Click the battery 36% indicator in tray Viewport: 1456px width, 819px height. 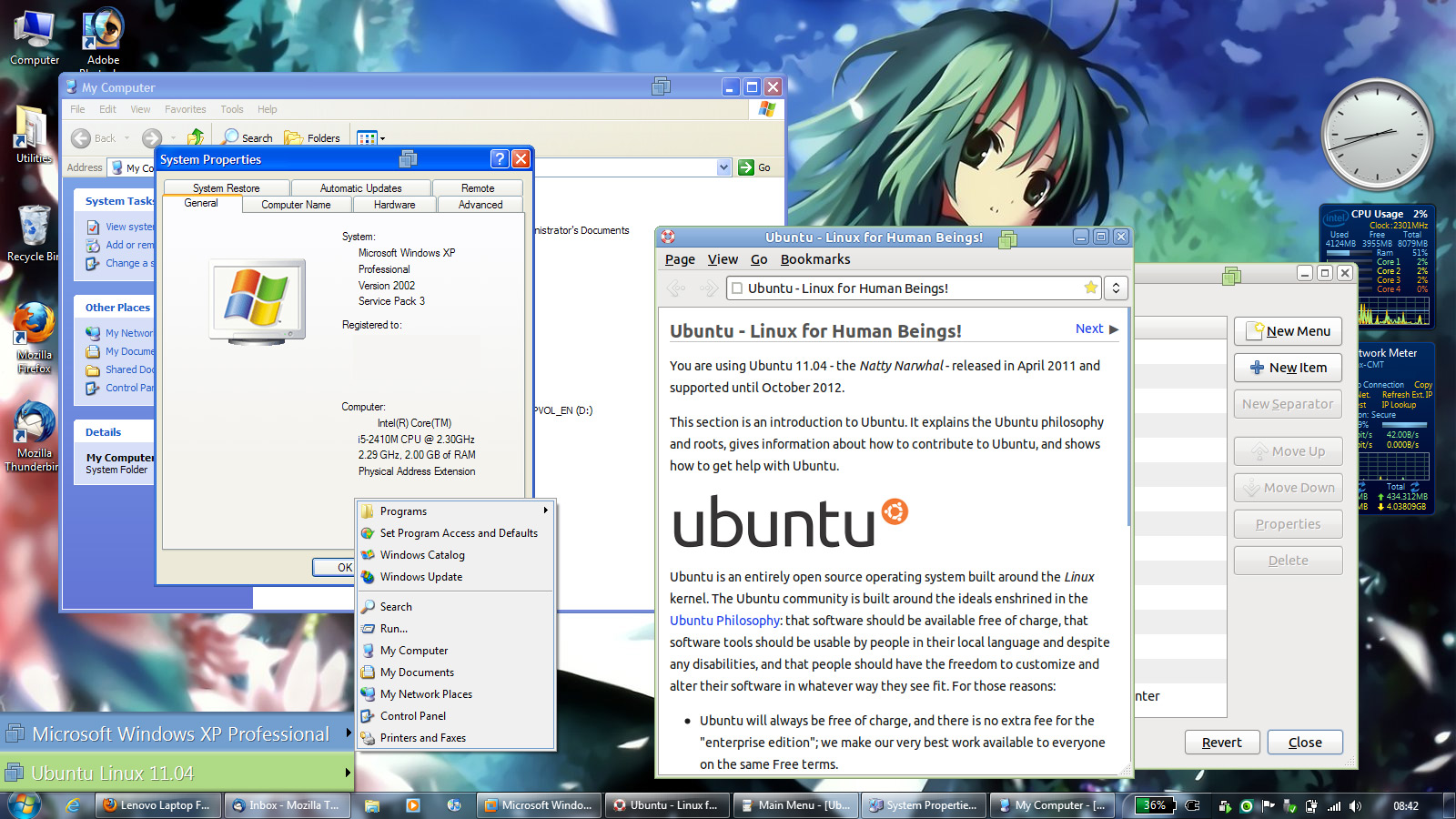(1154, 805)
